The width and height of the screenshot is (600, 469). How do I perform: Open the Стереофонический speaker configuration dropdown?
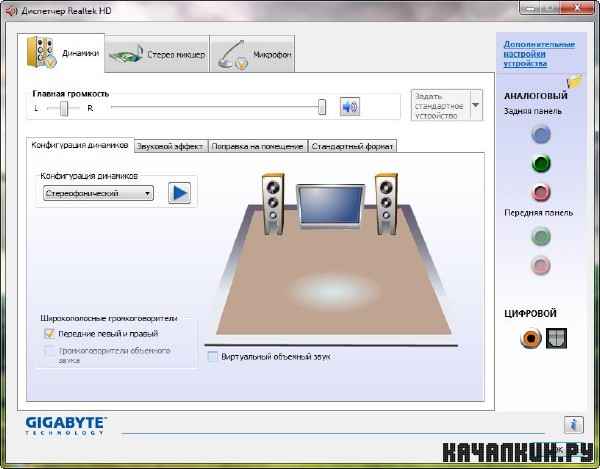click(x=98, y=193)
